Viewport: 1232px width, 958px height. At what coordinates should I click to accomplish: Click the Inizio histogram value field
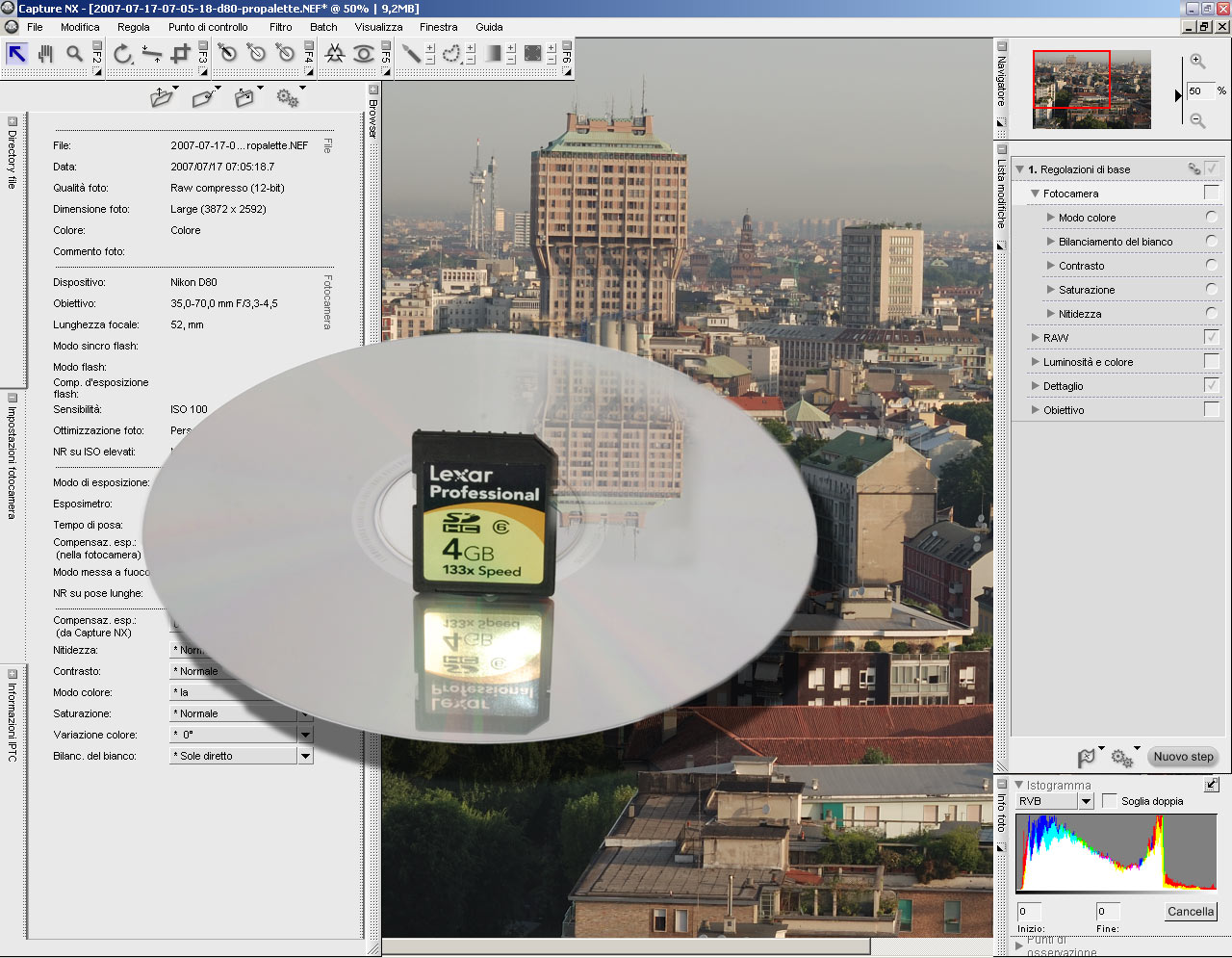point(1029,911)
